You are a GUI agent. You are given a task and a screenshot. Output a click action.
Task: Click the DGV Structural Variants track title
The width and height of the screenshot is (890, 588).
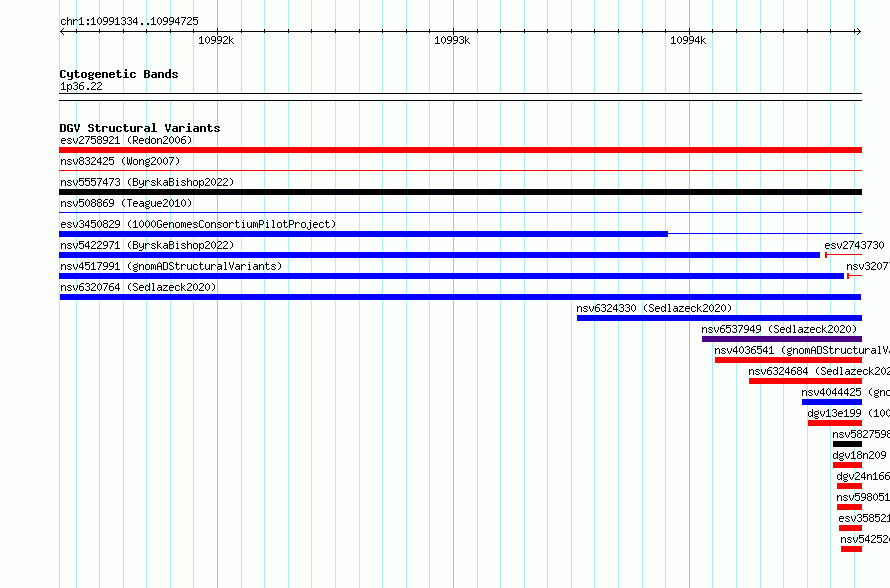tap(140, 128)
